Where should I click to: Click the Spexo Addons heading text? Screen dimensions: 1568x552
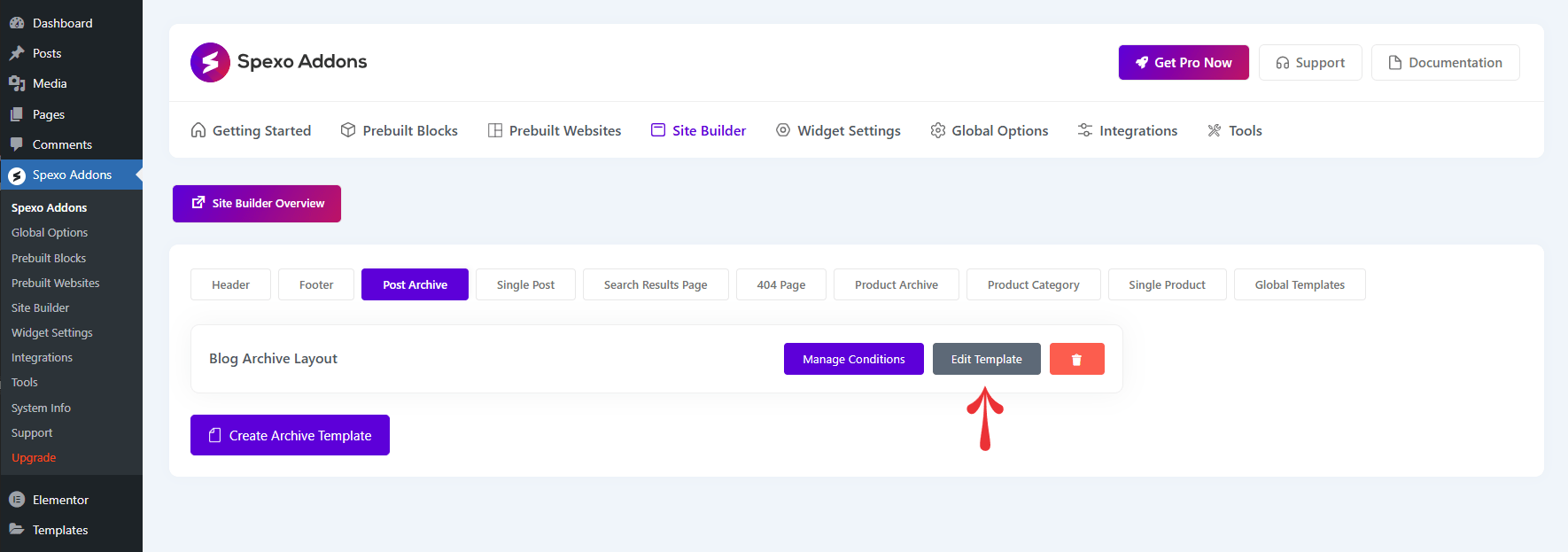pos(302,61)
